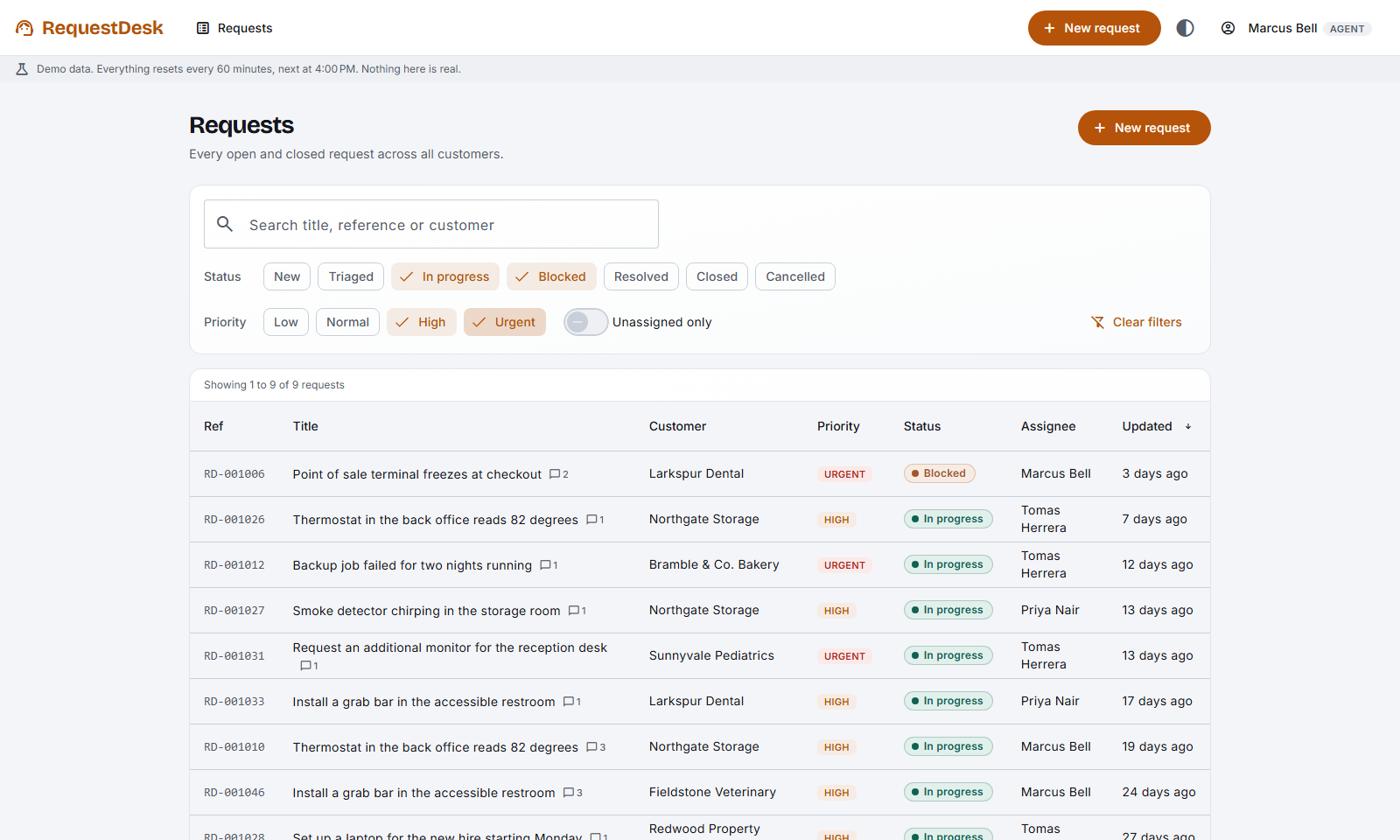
Task: Sort by the Status column header
Action: click(922, 426)
